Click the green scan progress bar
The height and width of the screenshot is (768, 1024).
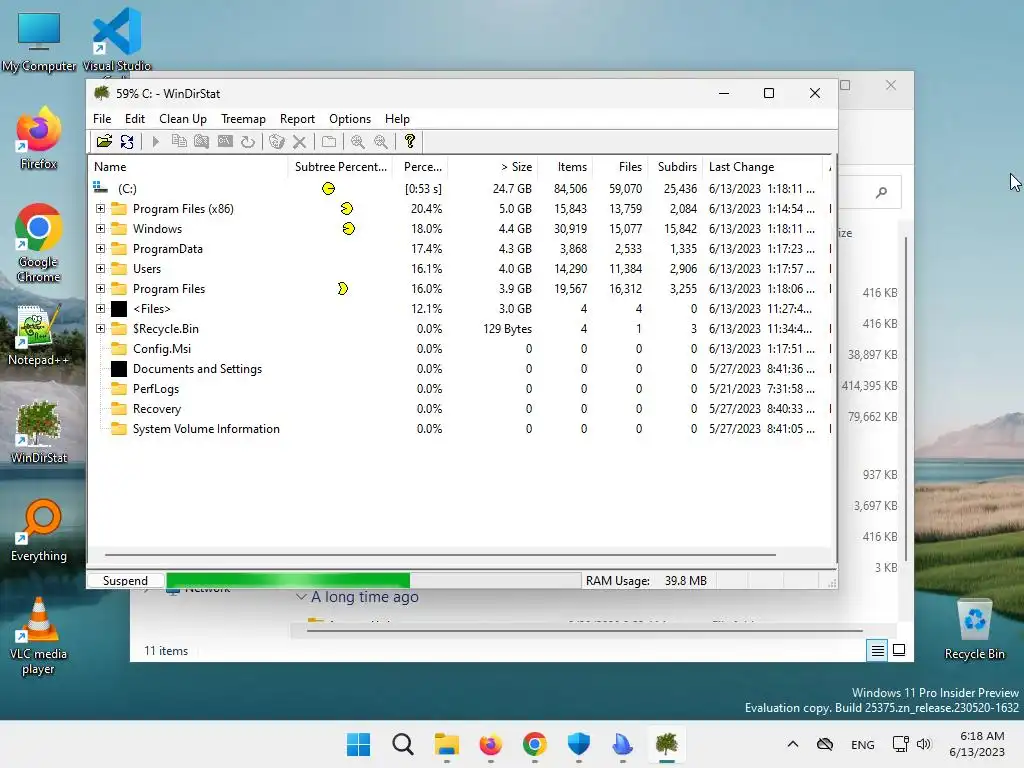click(288, 581)
